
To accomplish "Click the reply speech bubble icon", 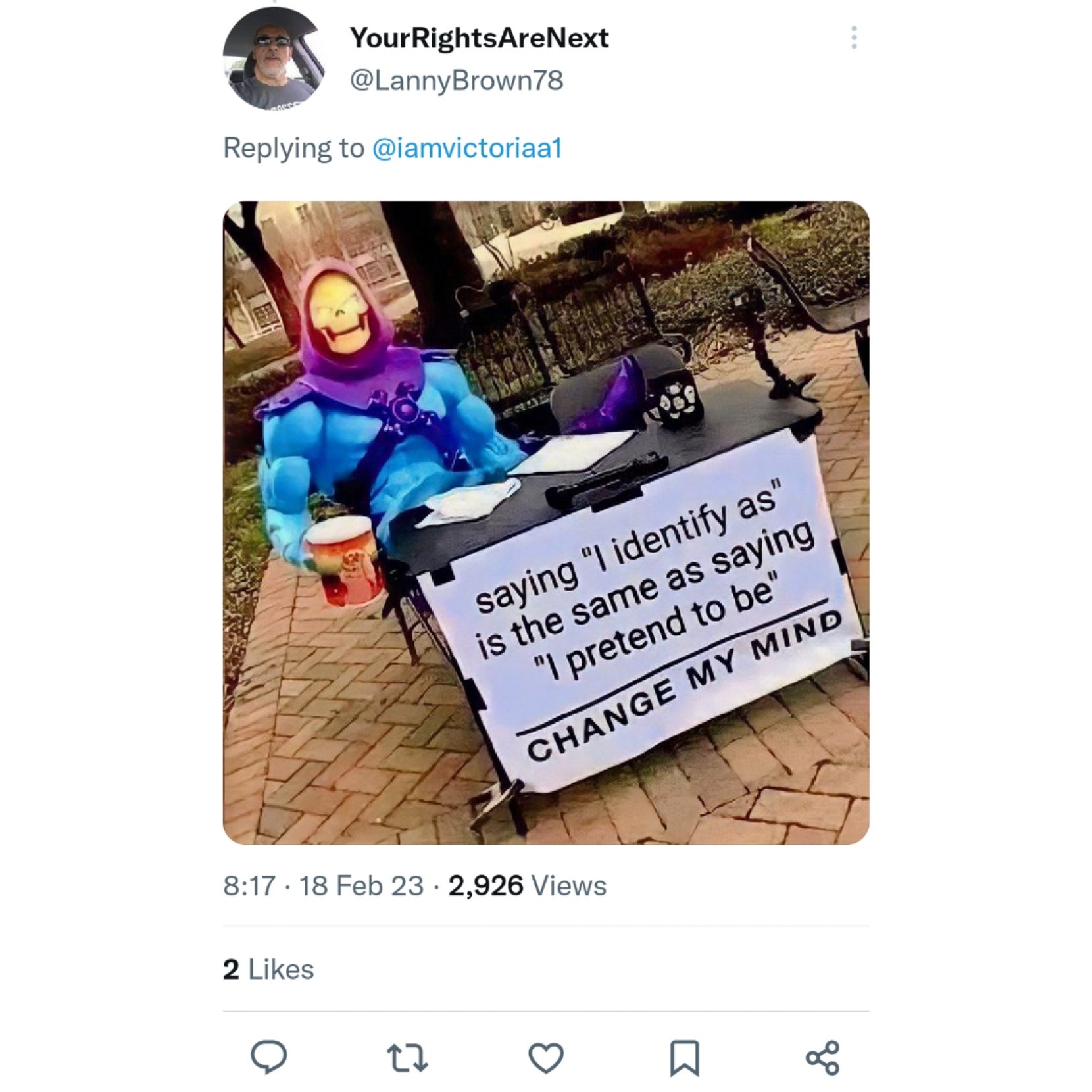I will (x=268, y=1057).
